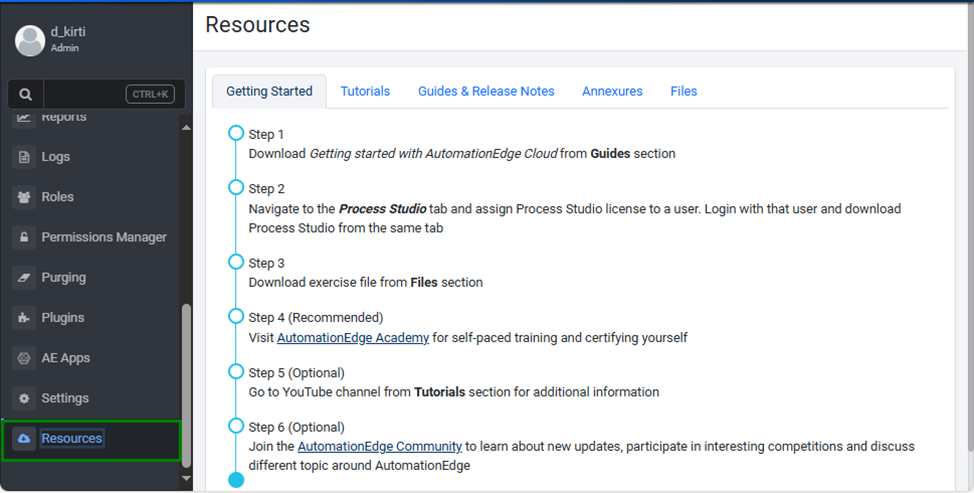Open the AutomationEdge Community link

[380, 446]
